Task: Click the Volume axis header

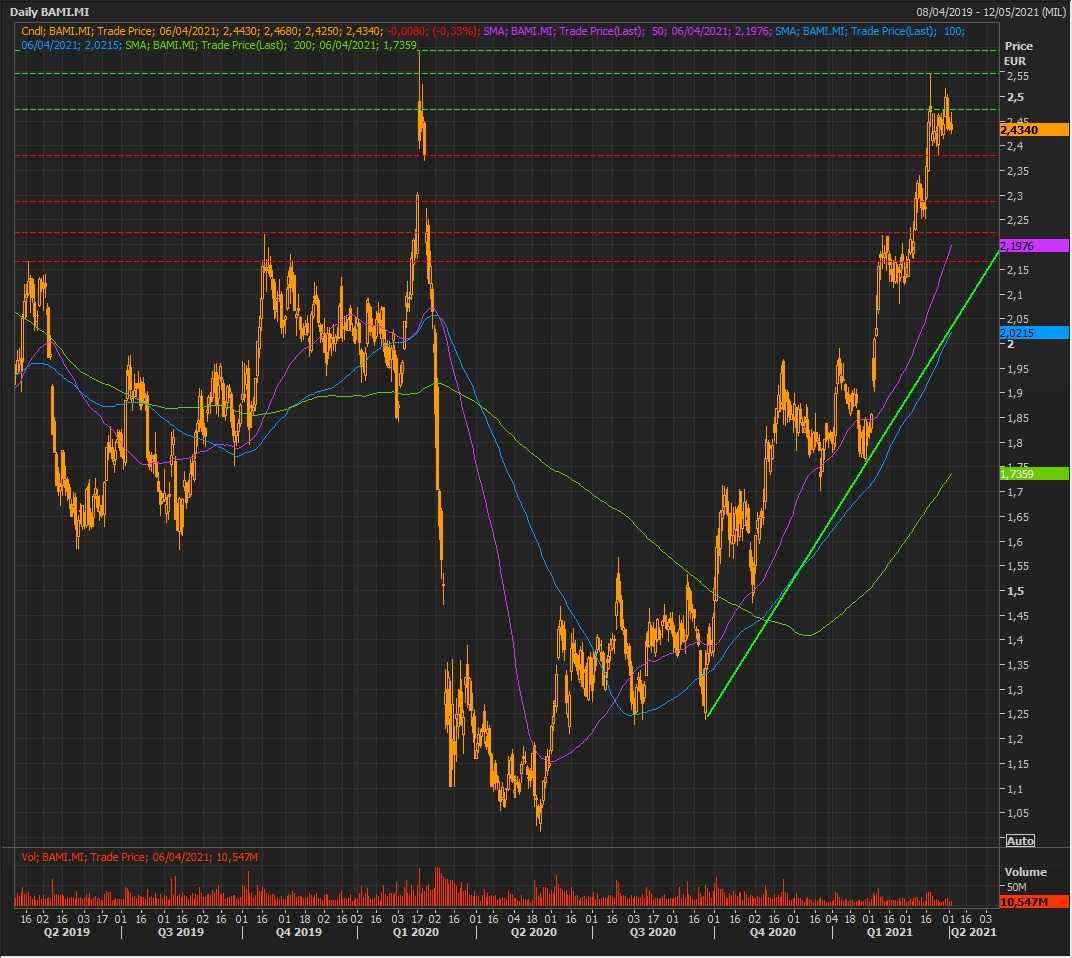Action: [x=1025, y=872]
